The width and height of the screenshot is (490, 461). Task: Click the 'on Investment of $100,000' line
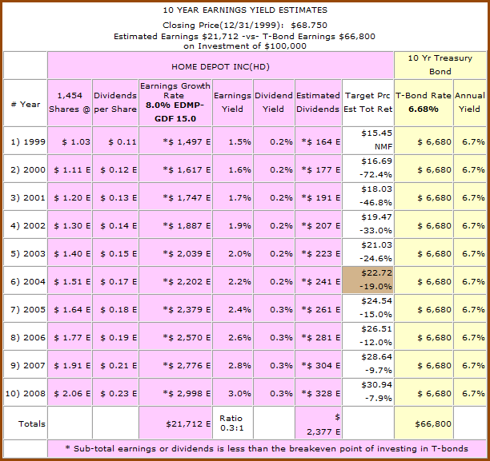[x=245, y=46]
